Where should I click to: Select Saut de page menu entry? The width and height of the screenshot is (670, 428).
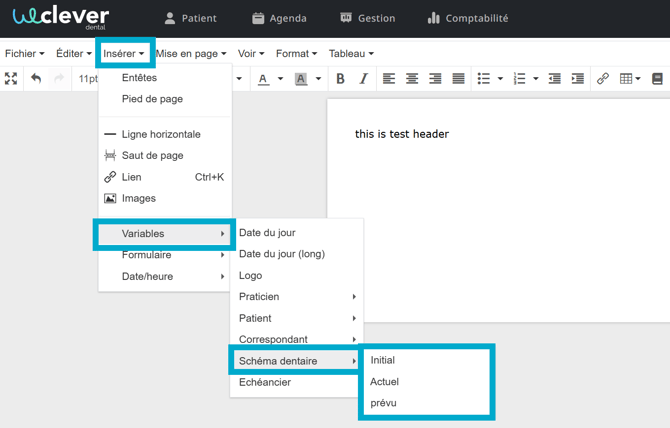click(152, 155)
